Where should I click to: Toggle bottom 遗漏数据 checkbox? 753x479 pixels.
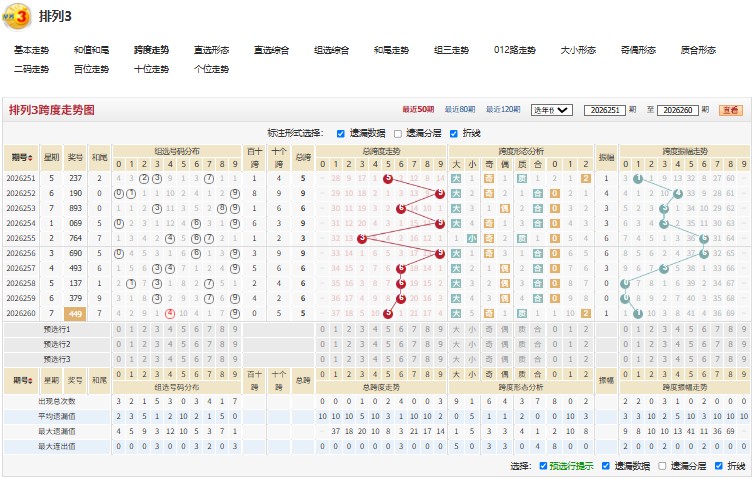pyautogui.click(x=606, y=466)
